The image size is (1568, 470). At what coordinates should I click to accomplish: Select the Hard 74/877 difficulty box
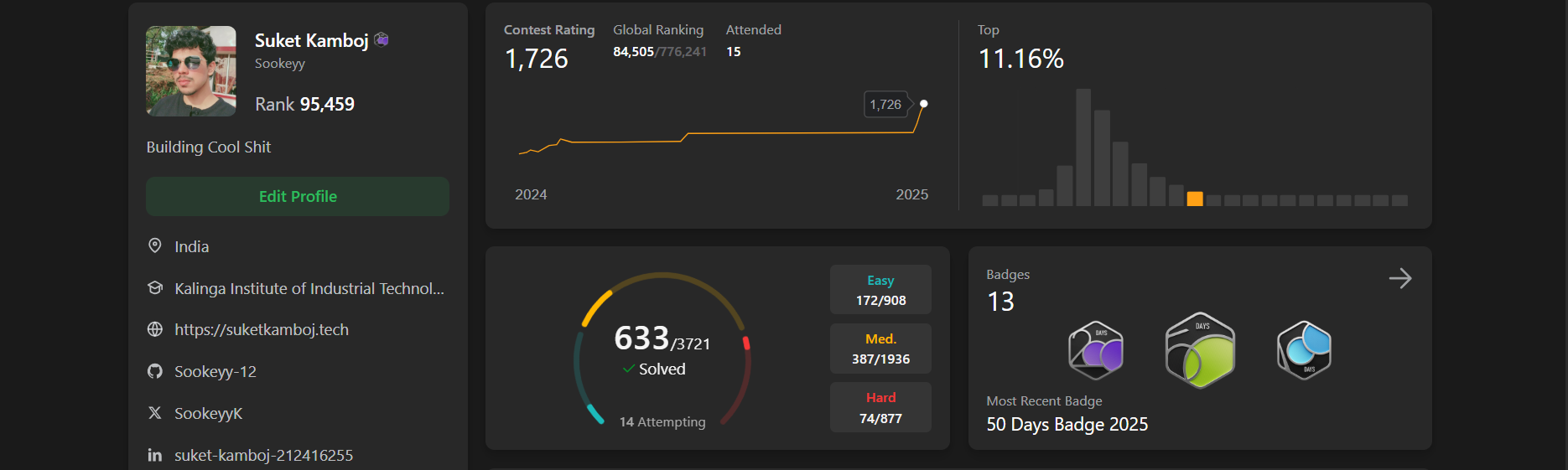[x=880, y=407]
